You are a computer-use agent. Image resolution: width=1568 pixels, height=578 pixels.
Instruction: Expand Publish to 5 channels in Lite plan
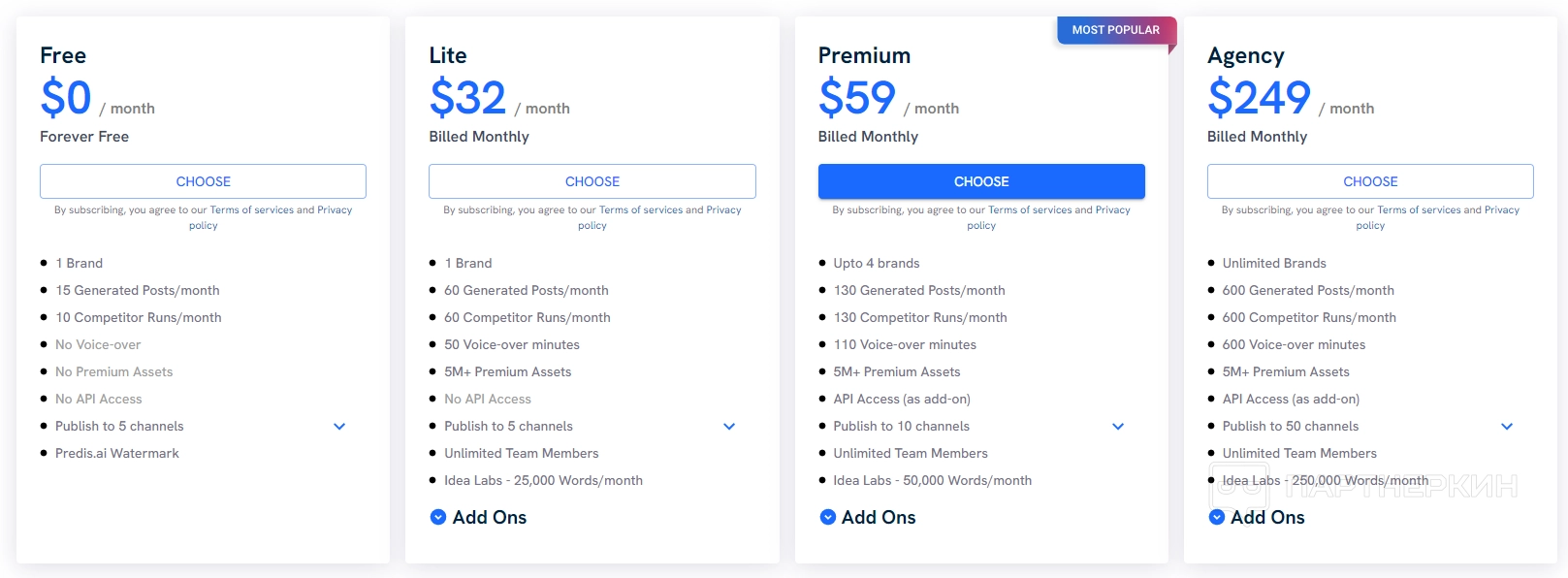coord(729,427)
